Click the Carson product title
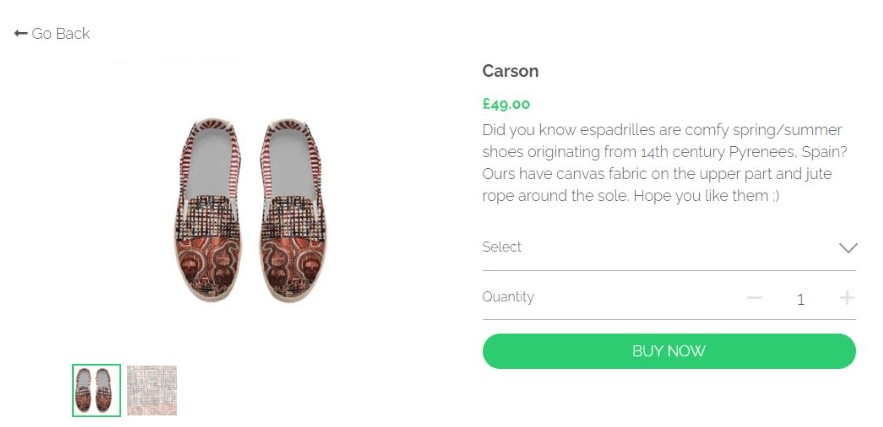Screen dimensions: 883x427 510,71
